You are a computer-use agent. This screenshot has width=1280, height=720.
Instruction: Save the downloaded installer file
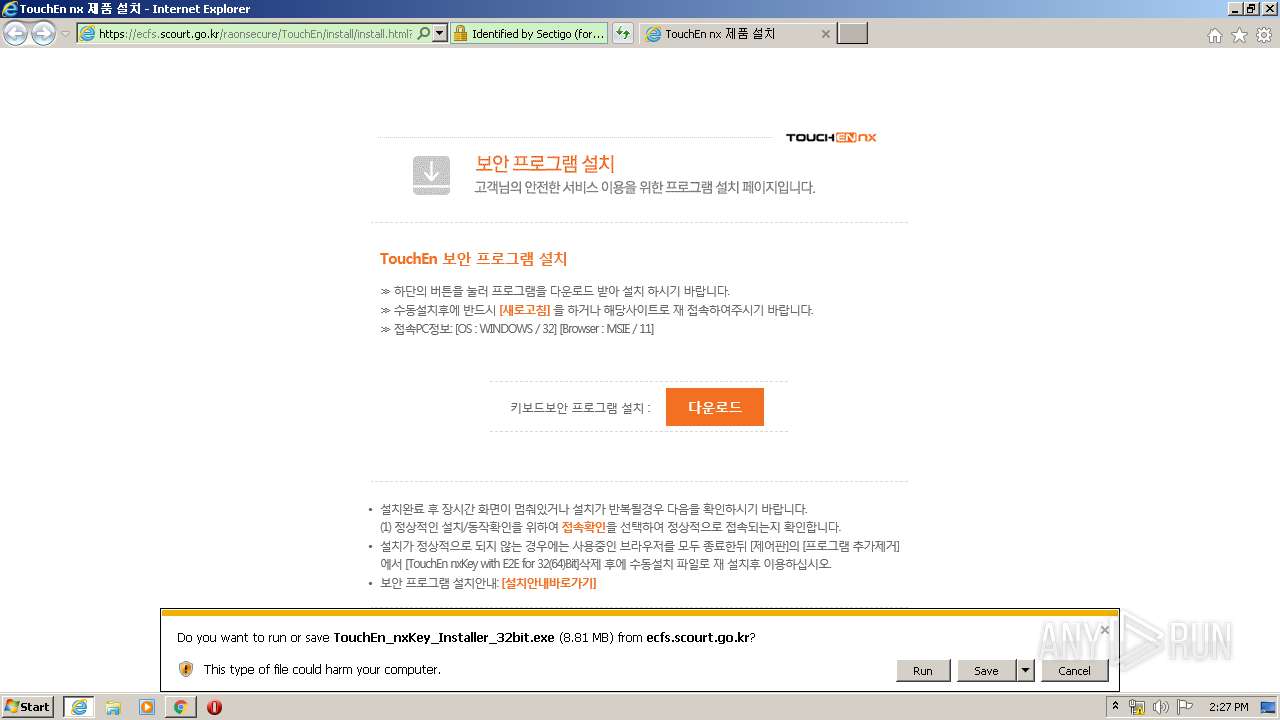pos(986,671)
